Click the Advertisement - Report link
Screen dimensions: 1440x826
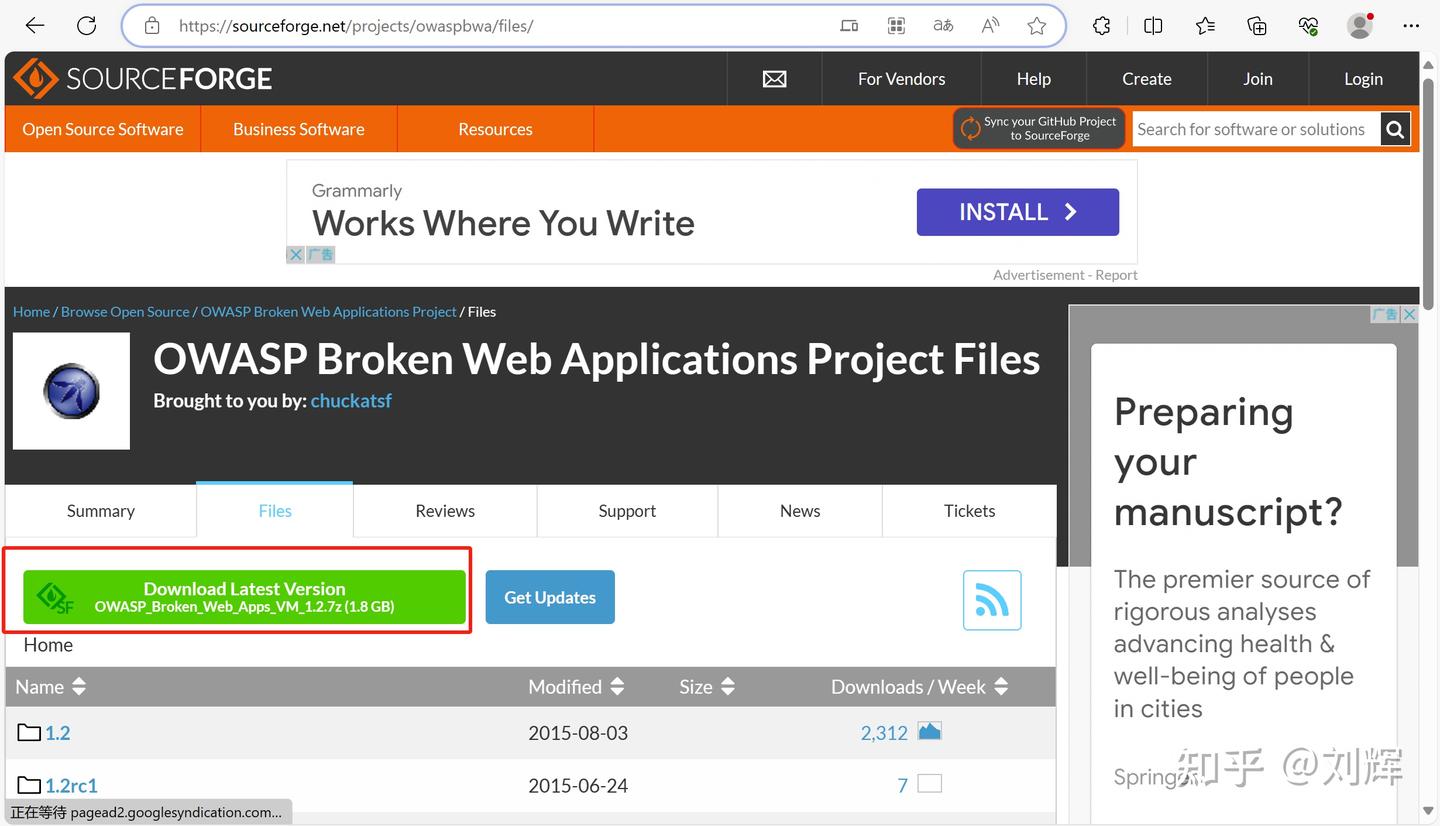coord(1065,275)
